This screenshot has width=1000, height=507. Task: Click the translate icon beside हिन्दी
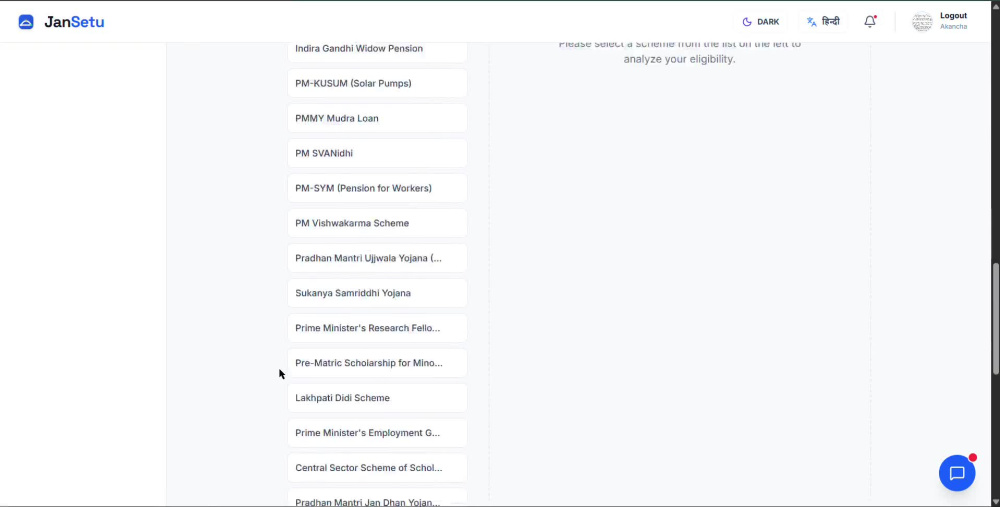point(811,22)
